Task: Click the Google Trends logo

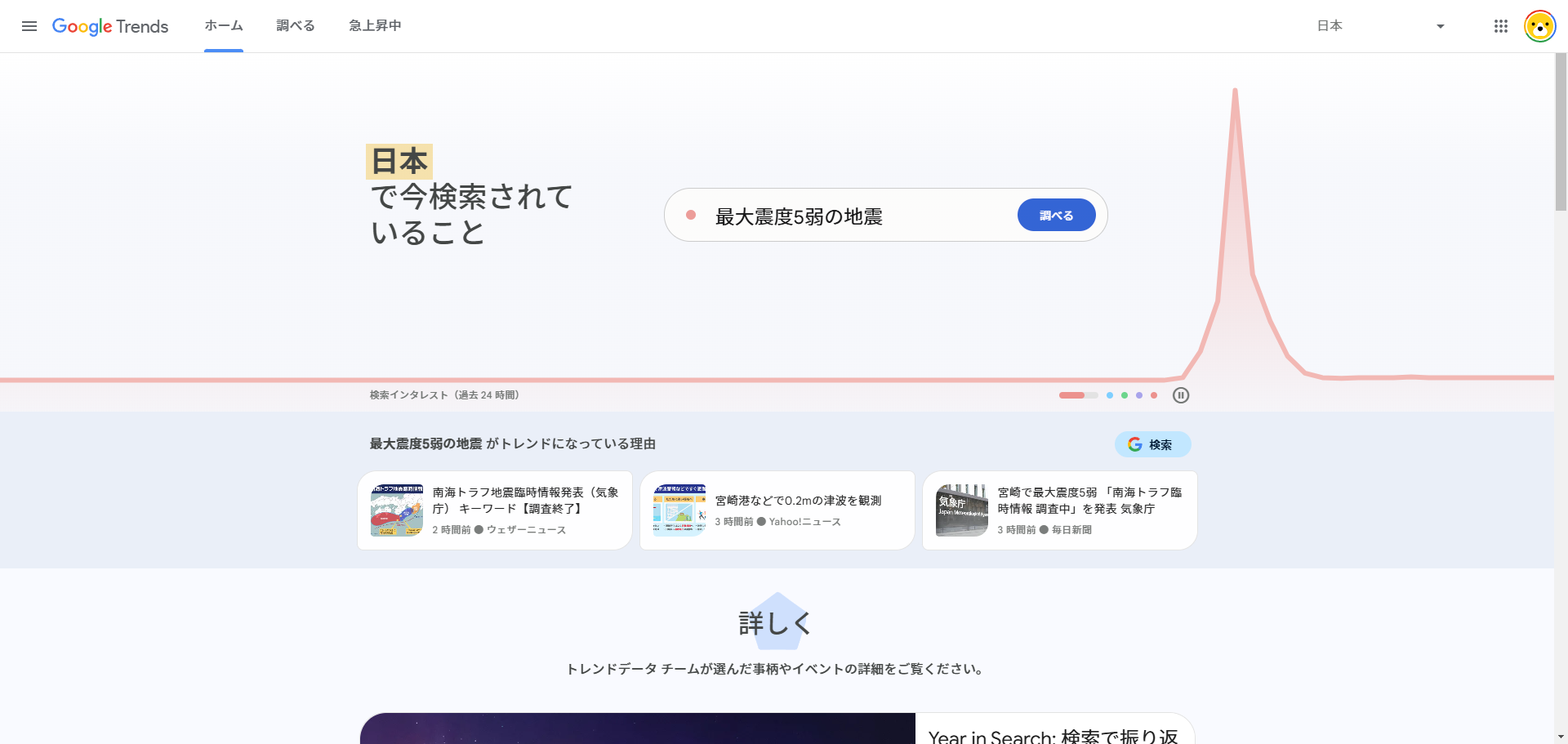Action: coord(110,25)
